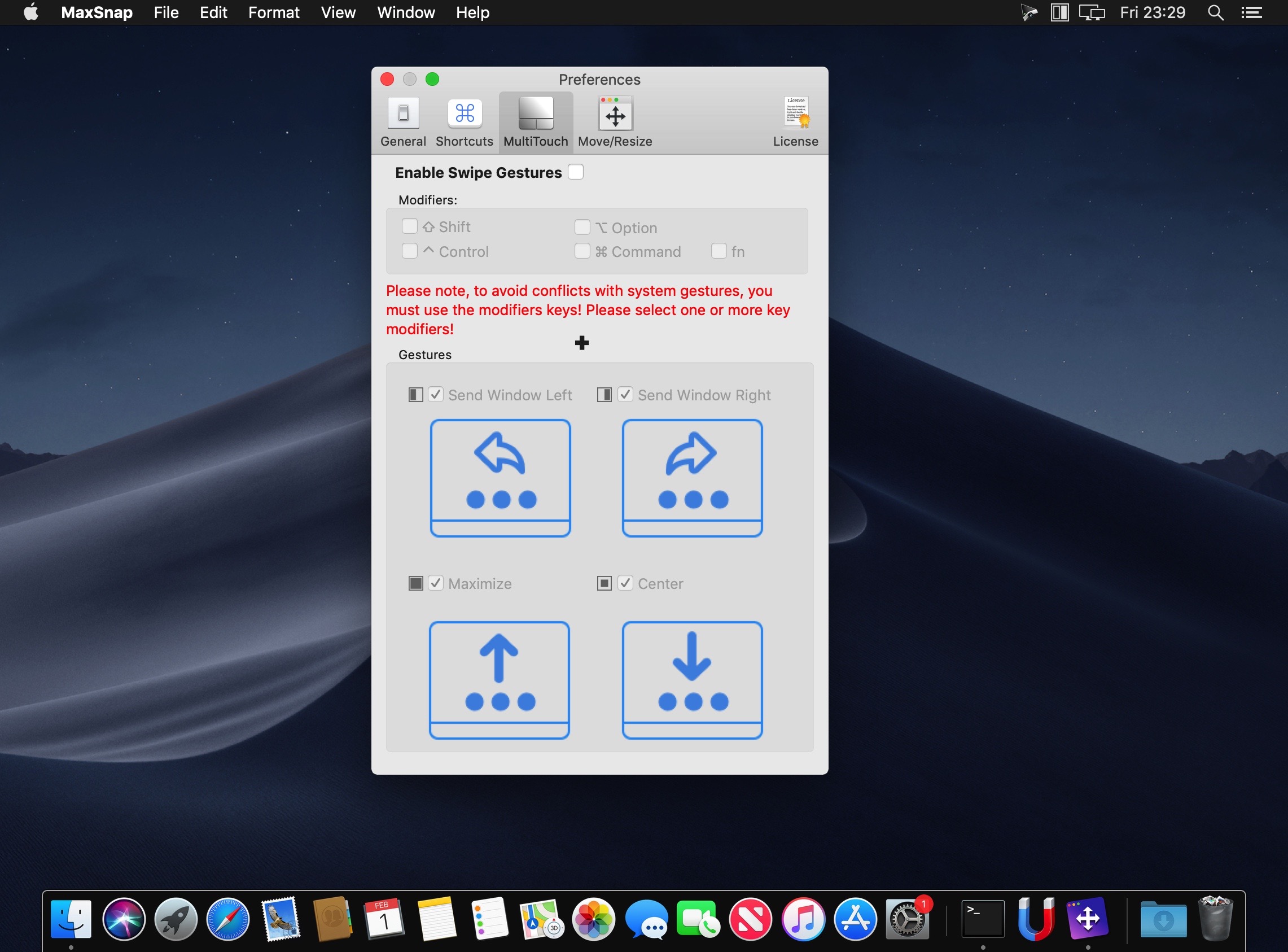Uncheck the Center gesture checkbox
Screen dimensions: 1288x952
pyautogui.click(x=625, y=583)
